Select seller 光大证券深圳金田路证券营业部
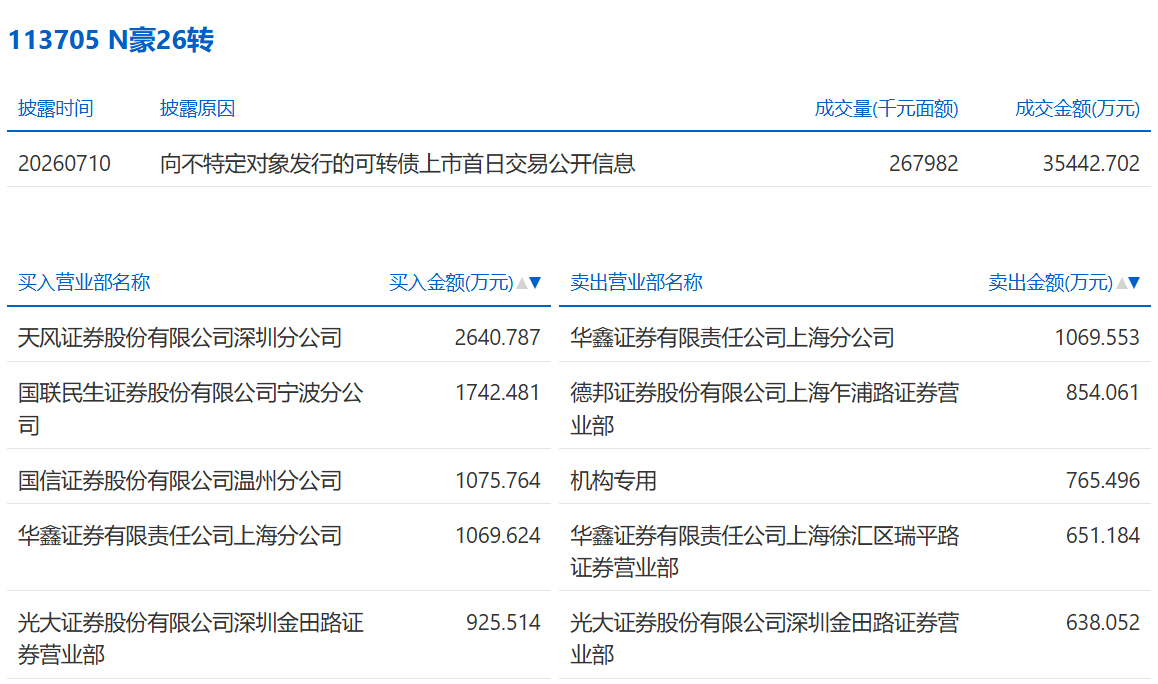Viewport: 1158px width, 684px height. [x=764, y=639]
